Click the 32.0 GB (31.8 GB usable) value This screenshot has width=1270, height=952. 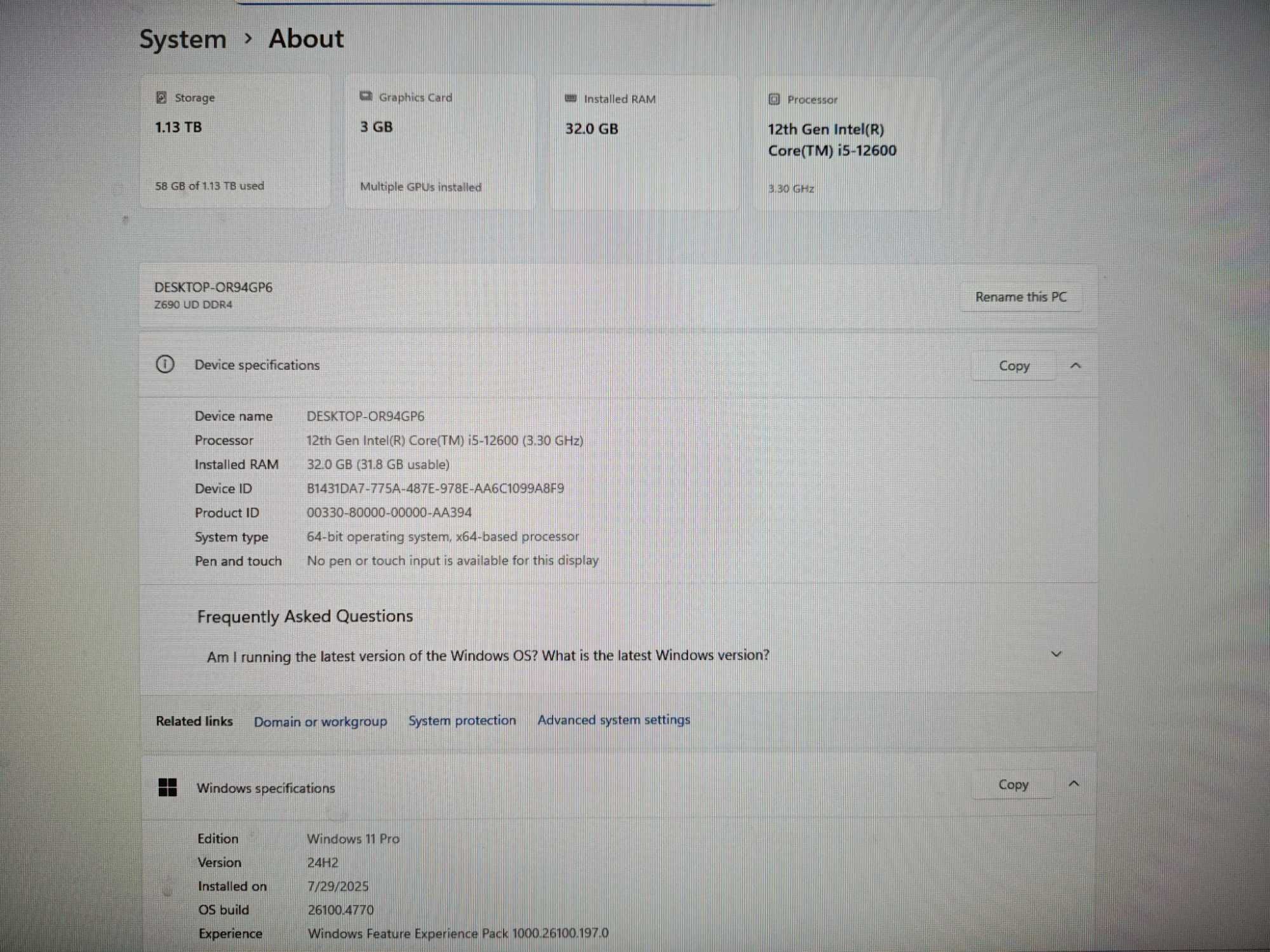coord(378,465)
